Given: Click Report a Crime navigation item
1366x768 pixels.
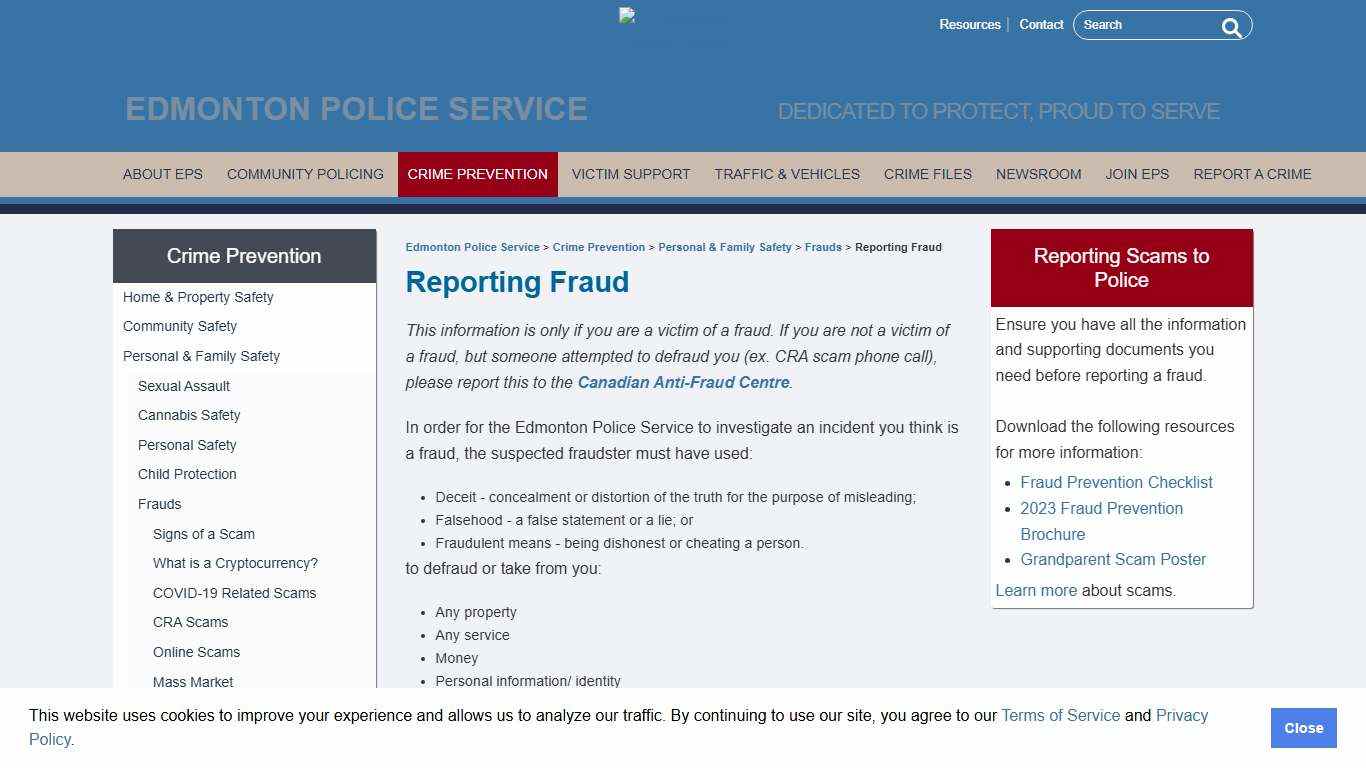Looking at the screenshot, I should click(x=1252, y=174).
